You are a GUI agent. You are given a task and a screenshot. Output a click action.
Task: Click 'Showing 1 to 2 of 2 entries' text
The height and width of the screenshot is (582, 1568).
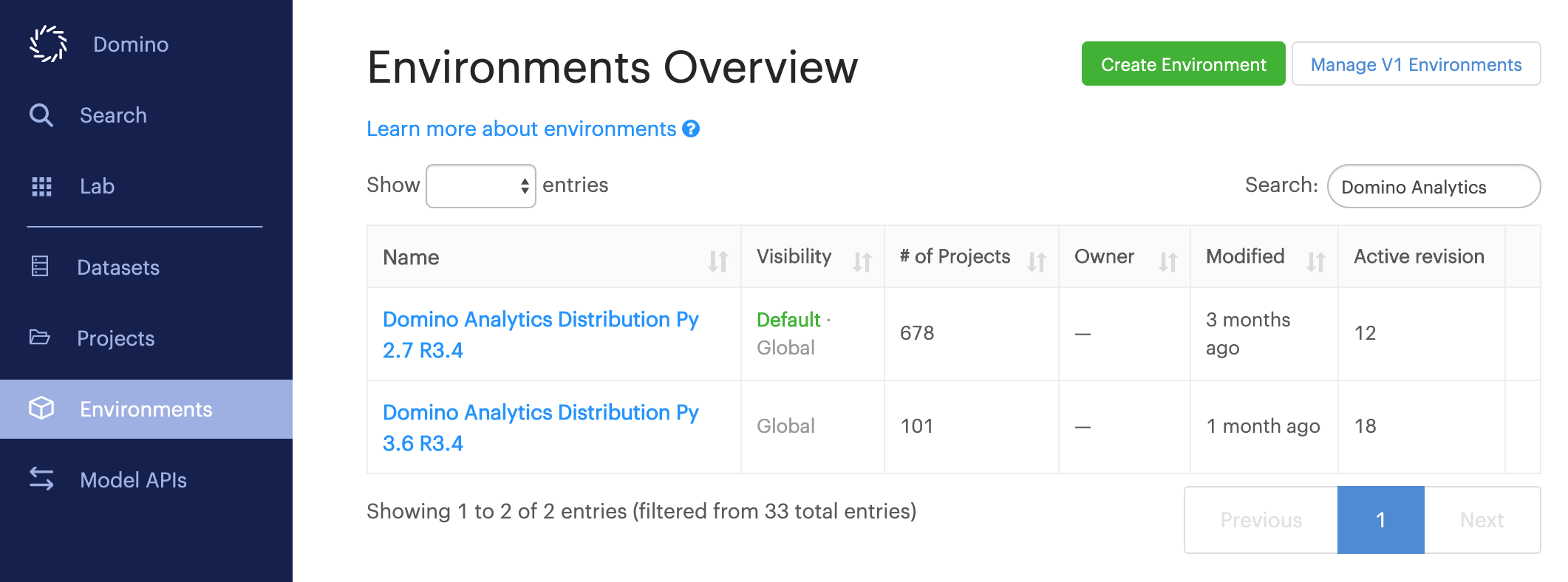[x=497, y=511]
